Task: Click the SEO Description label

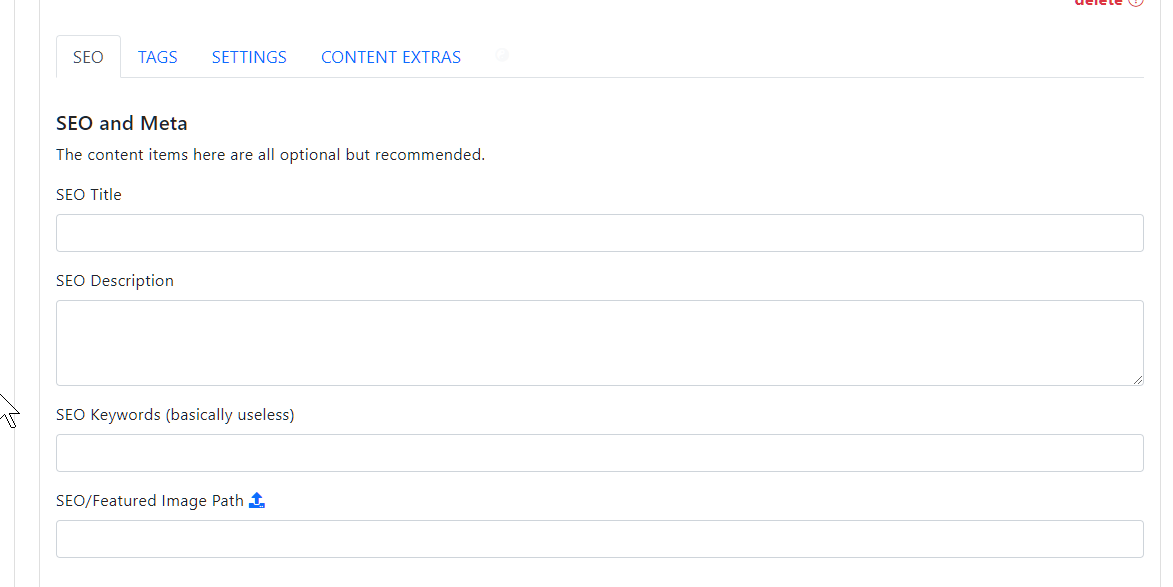Action: (x=115, y=281)
